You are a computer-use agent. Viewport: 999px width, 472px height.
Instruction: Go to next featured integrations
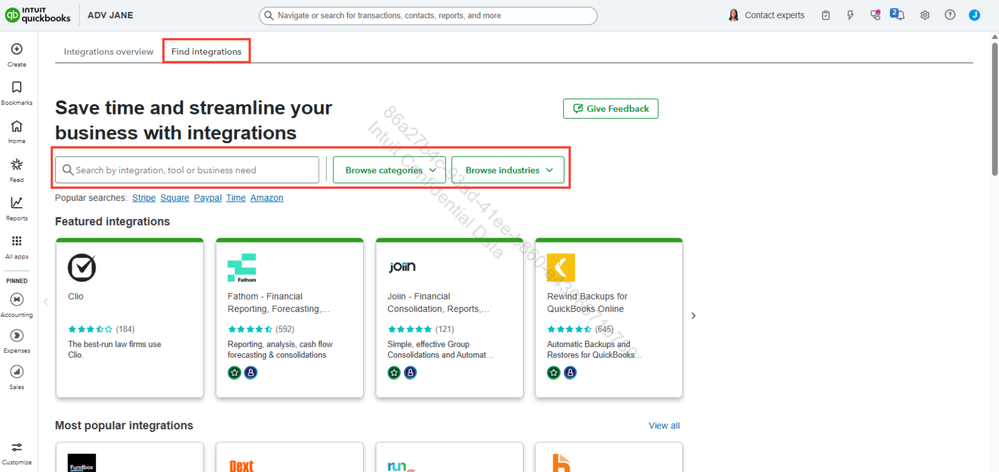[694, 316]
